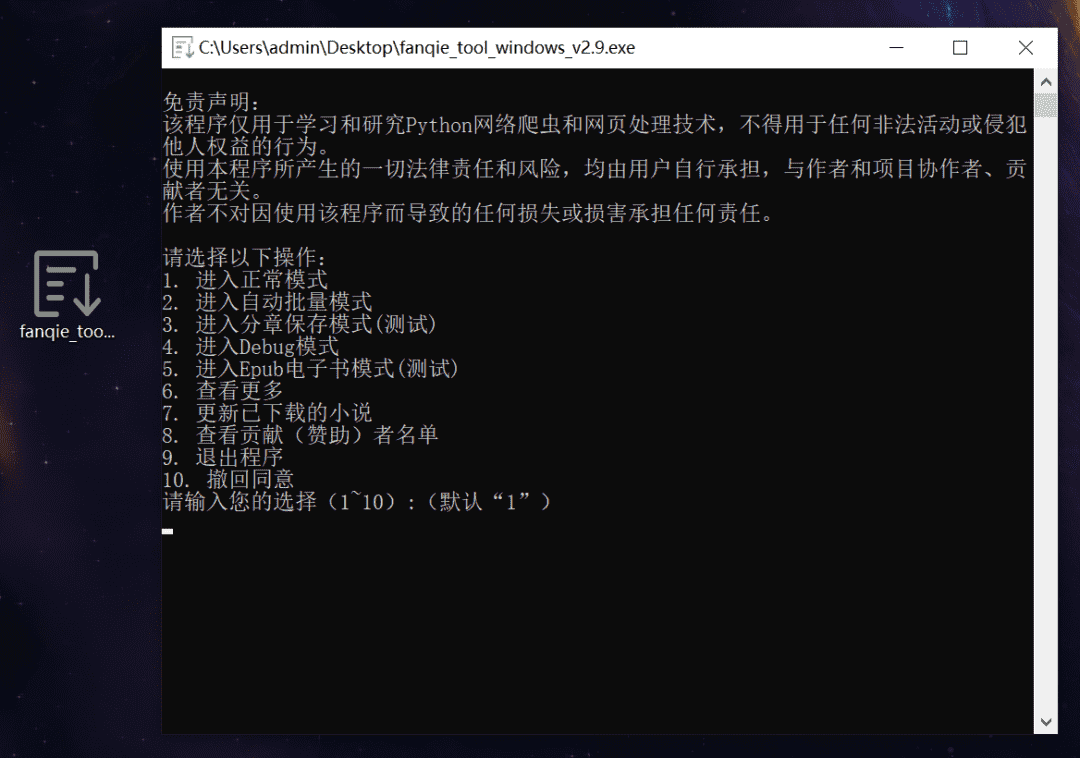Image resolution: width=1080 pixels, height=758 pixels.
Task: Close the fanqie_tool_windows_v2.9.exe window
Action: pyautogui.click(x=1025, y=47)
